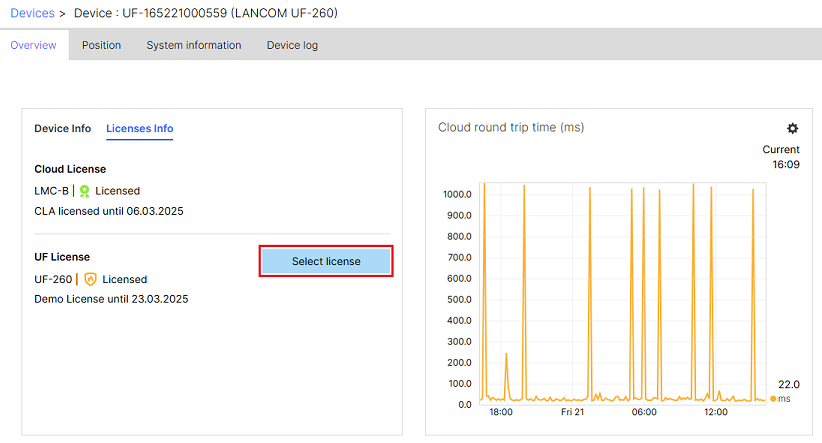The width and height of the screenshot is (822, 443).
Task: Open the Device log tab
Action: point(292,45)
